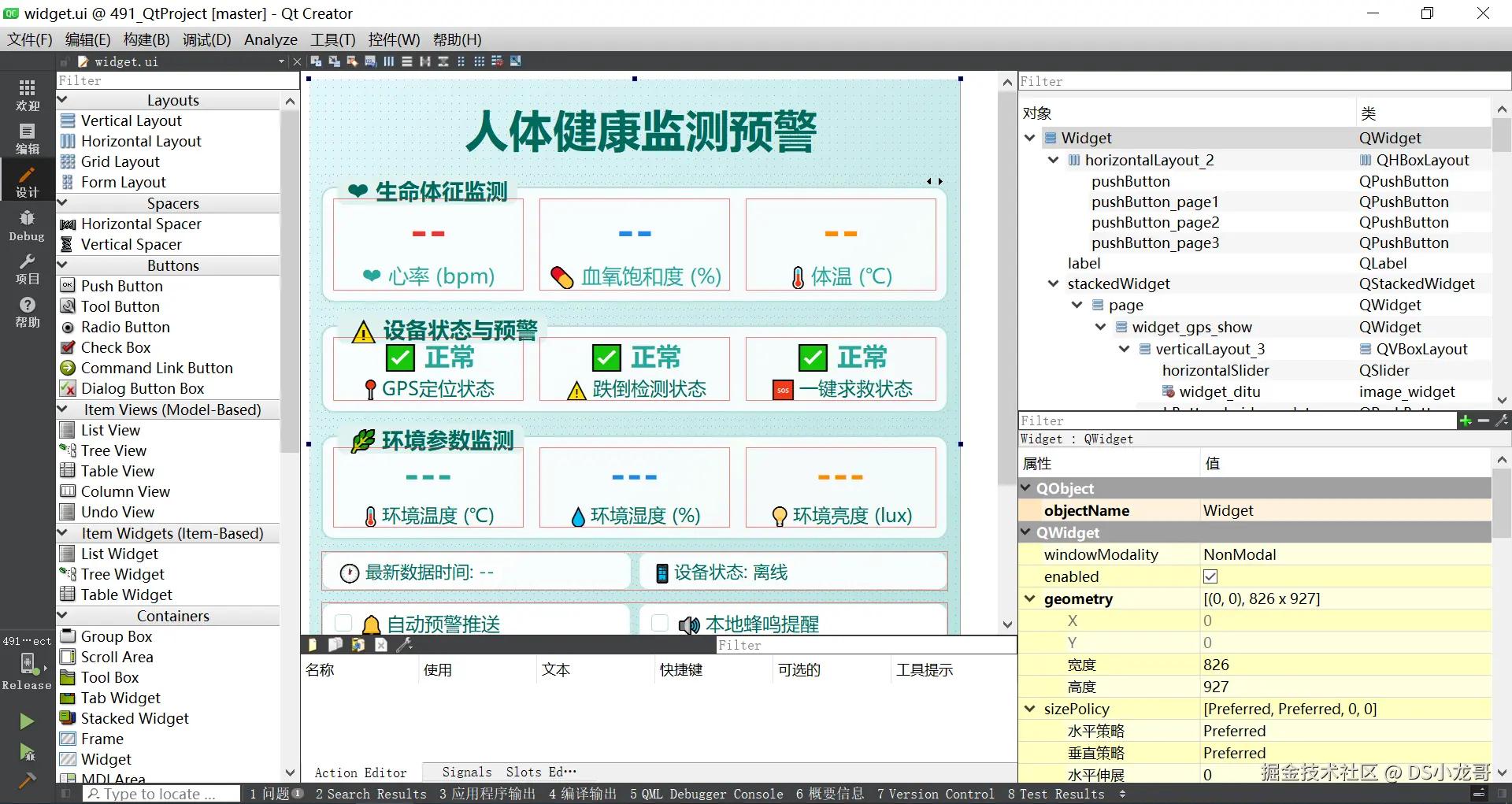Viewport: 1512px width, 804px height.
Task: Open the Welcome (欢迎) mode
Action: point(28,95)
